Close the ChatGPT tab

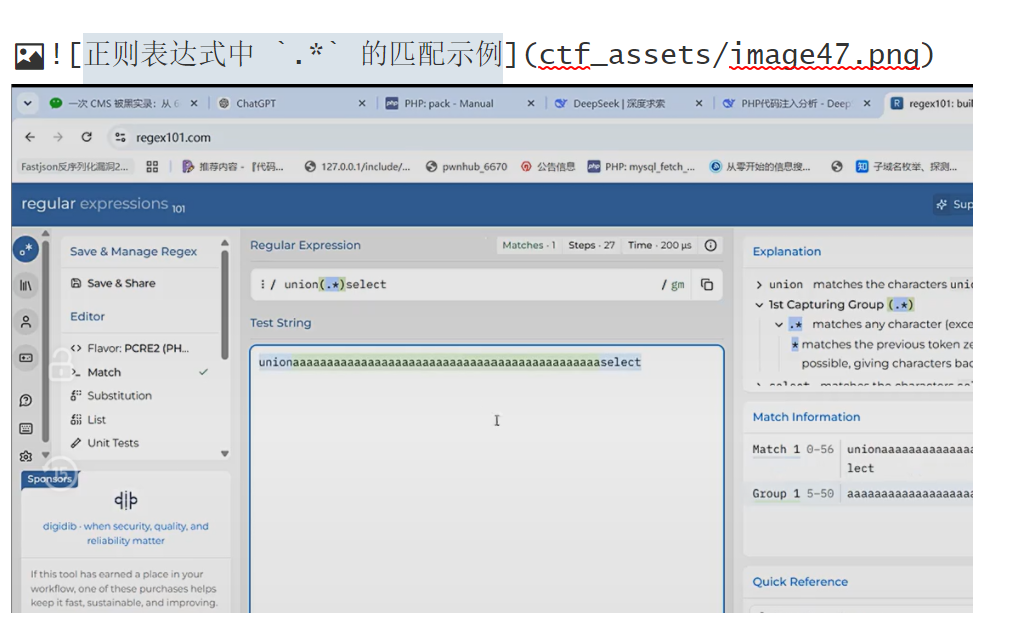[x=362, y=103]
